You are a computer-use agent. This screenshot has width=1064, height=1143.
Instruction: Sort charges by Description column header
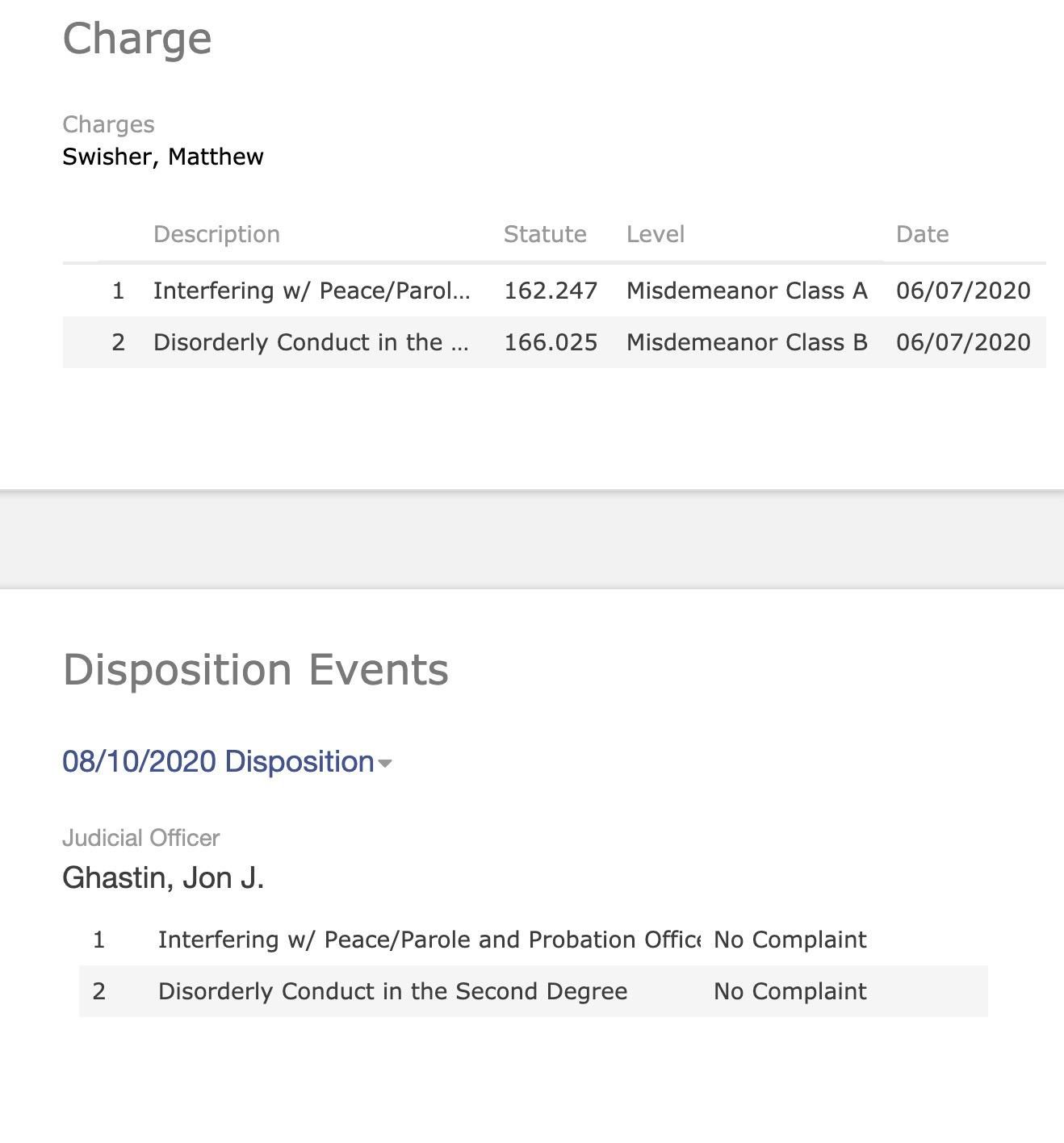coord(216,234)
